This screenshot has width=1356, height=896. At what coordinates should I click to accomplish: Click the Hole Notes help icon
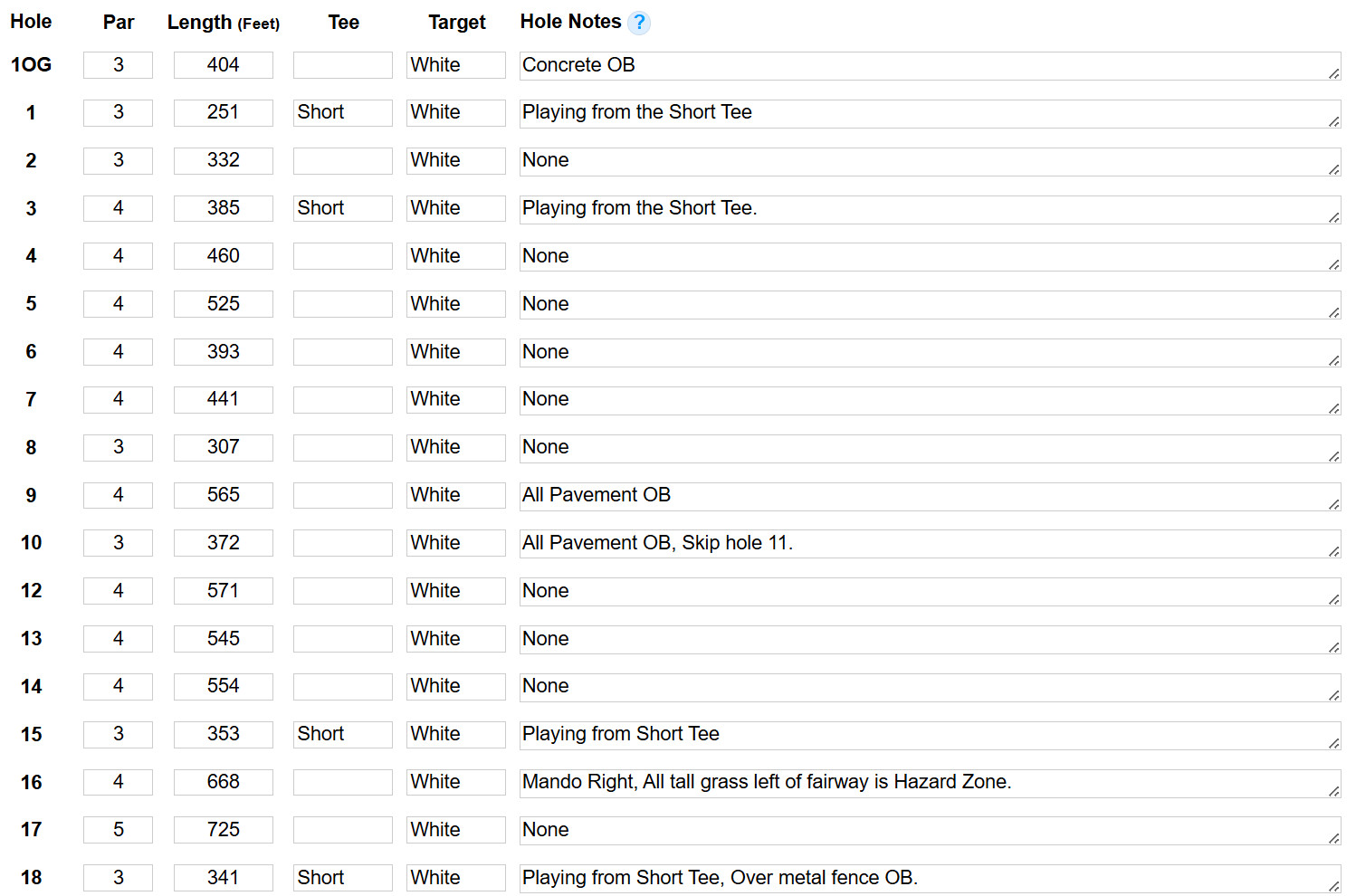pos(639,23)
